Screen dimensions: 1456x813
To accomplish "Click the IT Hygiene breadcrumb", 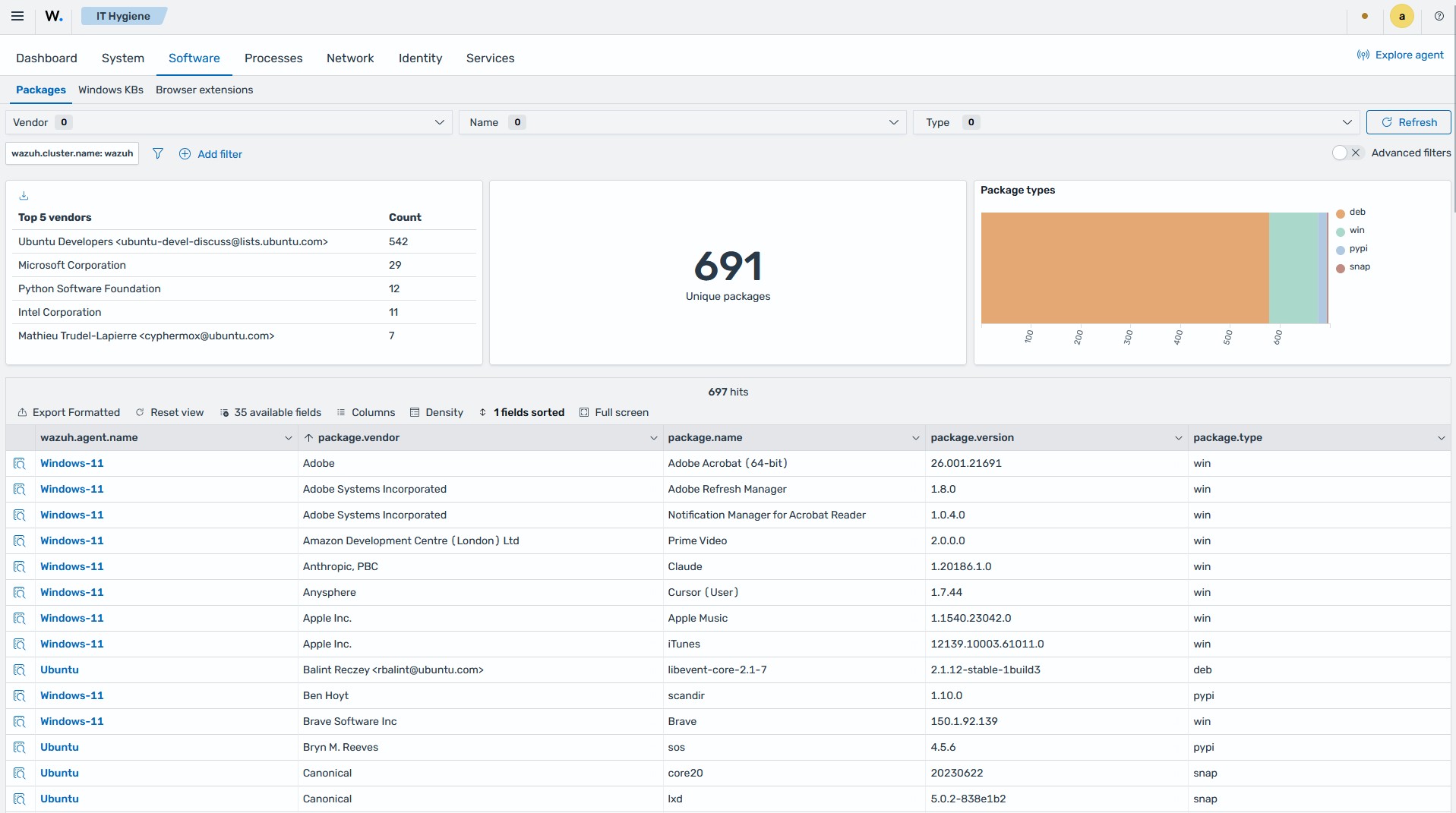I will 123,16.
